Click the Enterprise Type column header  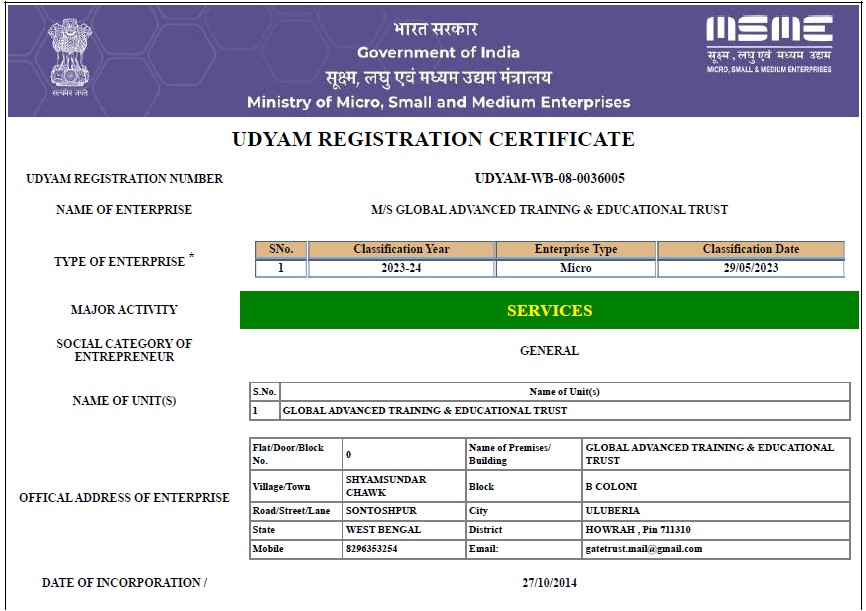pyautogui.click(x=575, y=249)
